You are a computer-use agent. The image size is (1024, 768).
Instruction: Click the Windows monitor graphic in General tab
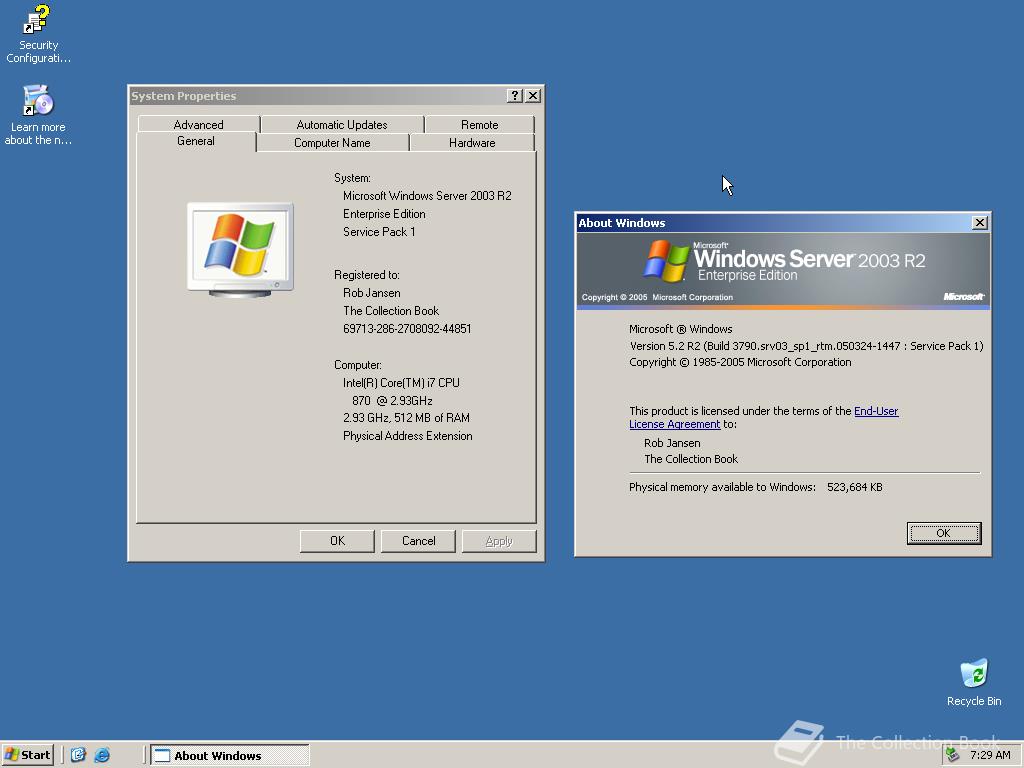240,246
